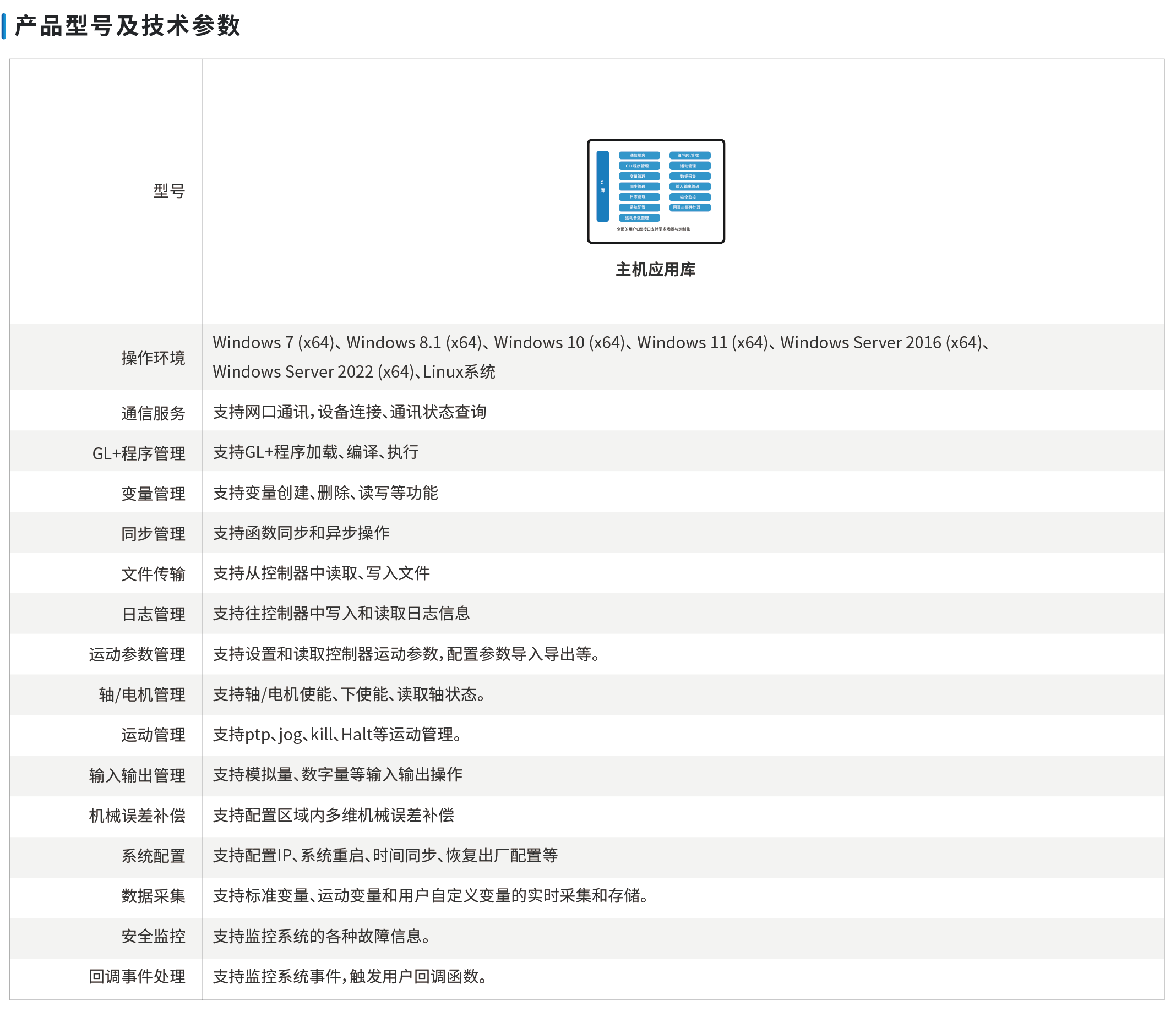The width and height of the screenshot is (1176, 1012).
Task: Select the 变量管理 row label in table
Action: point(153,494)
